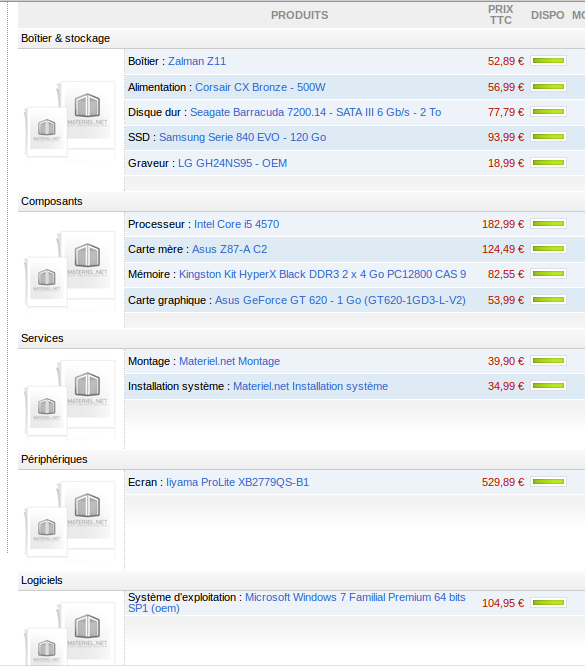Click the Services section header
The height and width of the screenshot is (666, 585).
[x=42, y=339]
